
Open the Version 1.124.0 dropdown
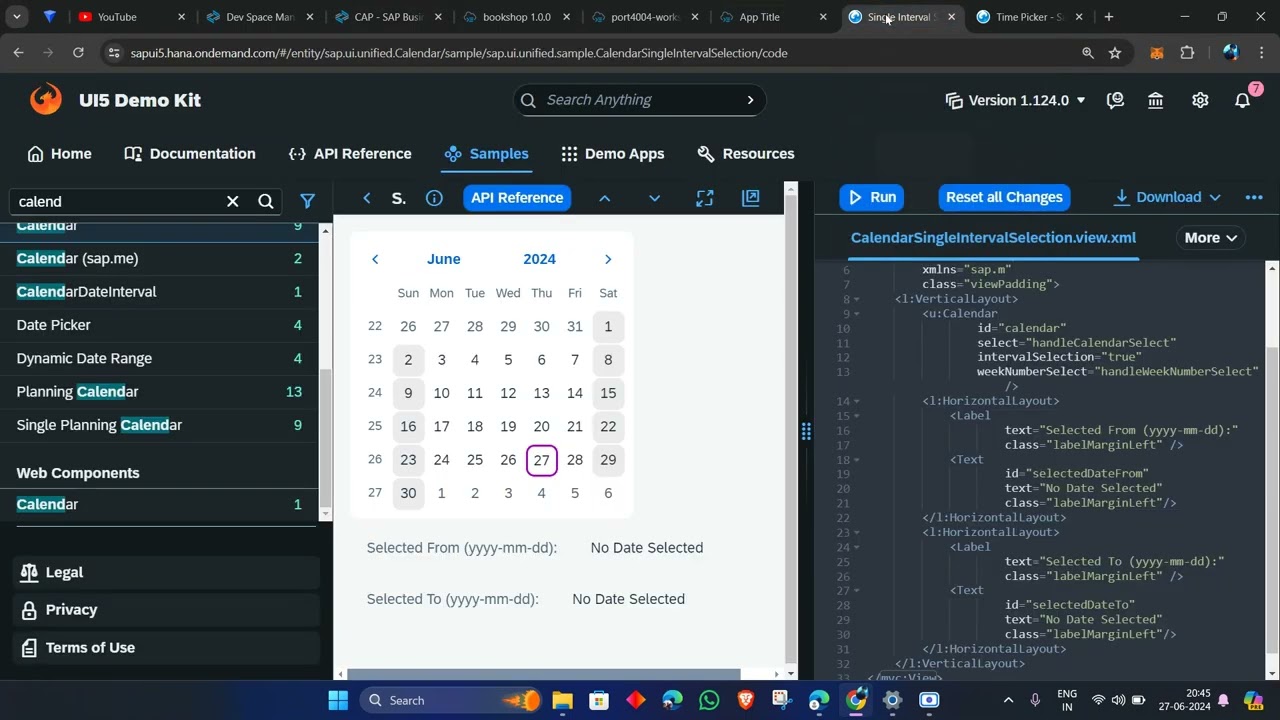tap(1016, 100)
